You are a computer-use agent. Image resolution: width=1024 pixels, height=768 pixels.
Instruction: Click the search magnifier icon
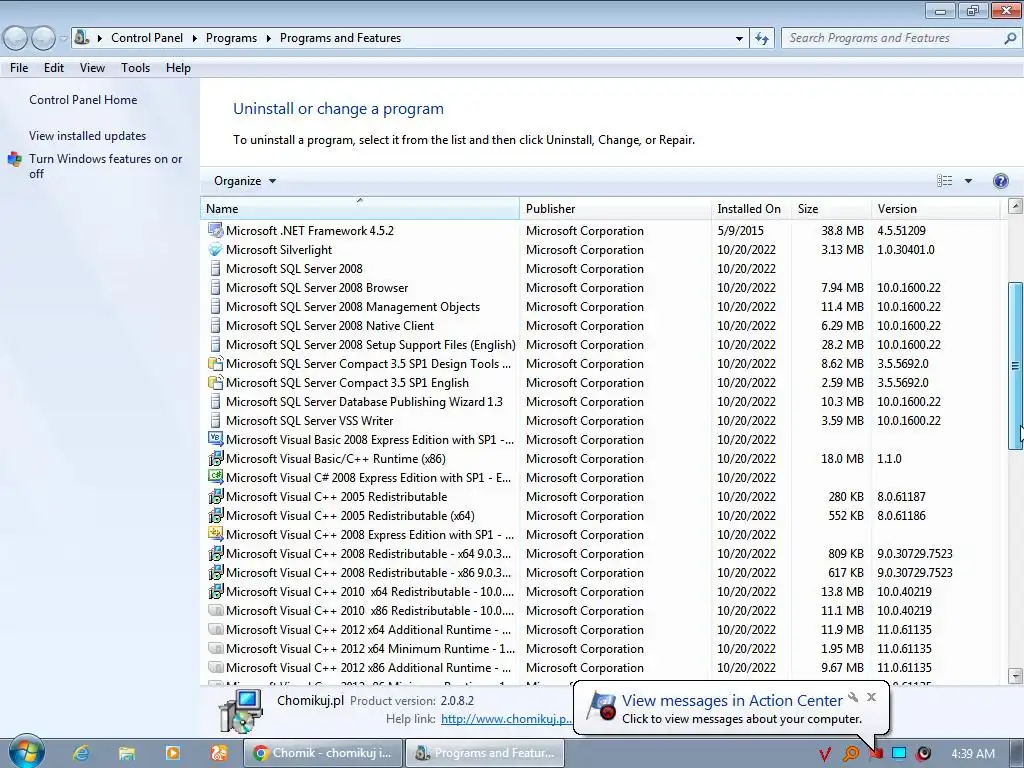pyautogui.click(x=1010, y=38)
